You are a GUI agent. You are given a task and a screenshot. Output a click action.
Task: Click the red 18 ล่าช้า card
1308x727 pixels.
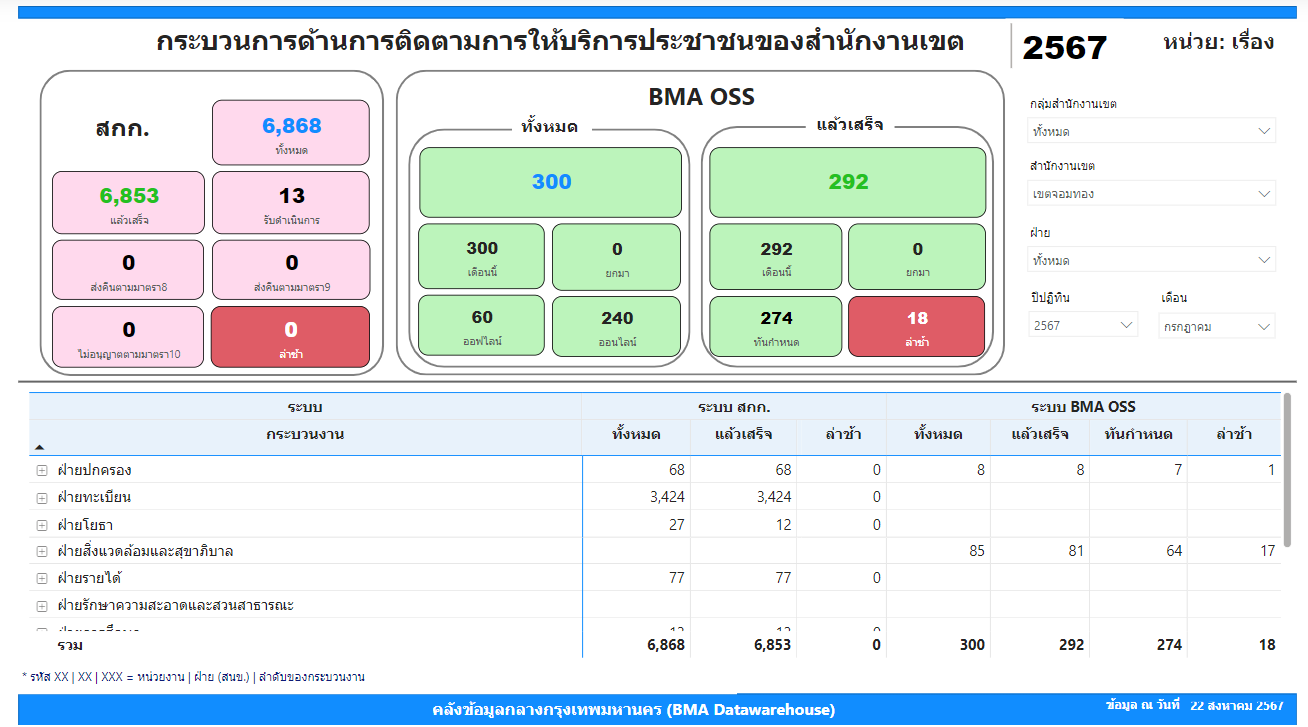pos(916,326)
